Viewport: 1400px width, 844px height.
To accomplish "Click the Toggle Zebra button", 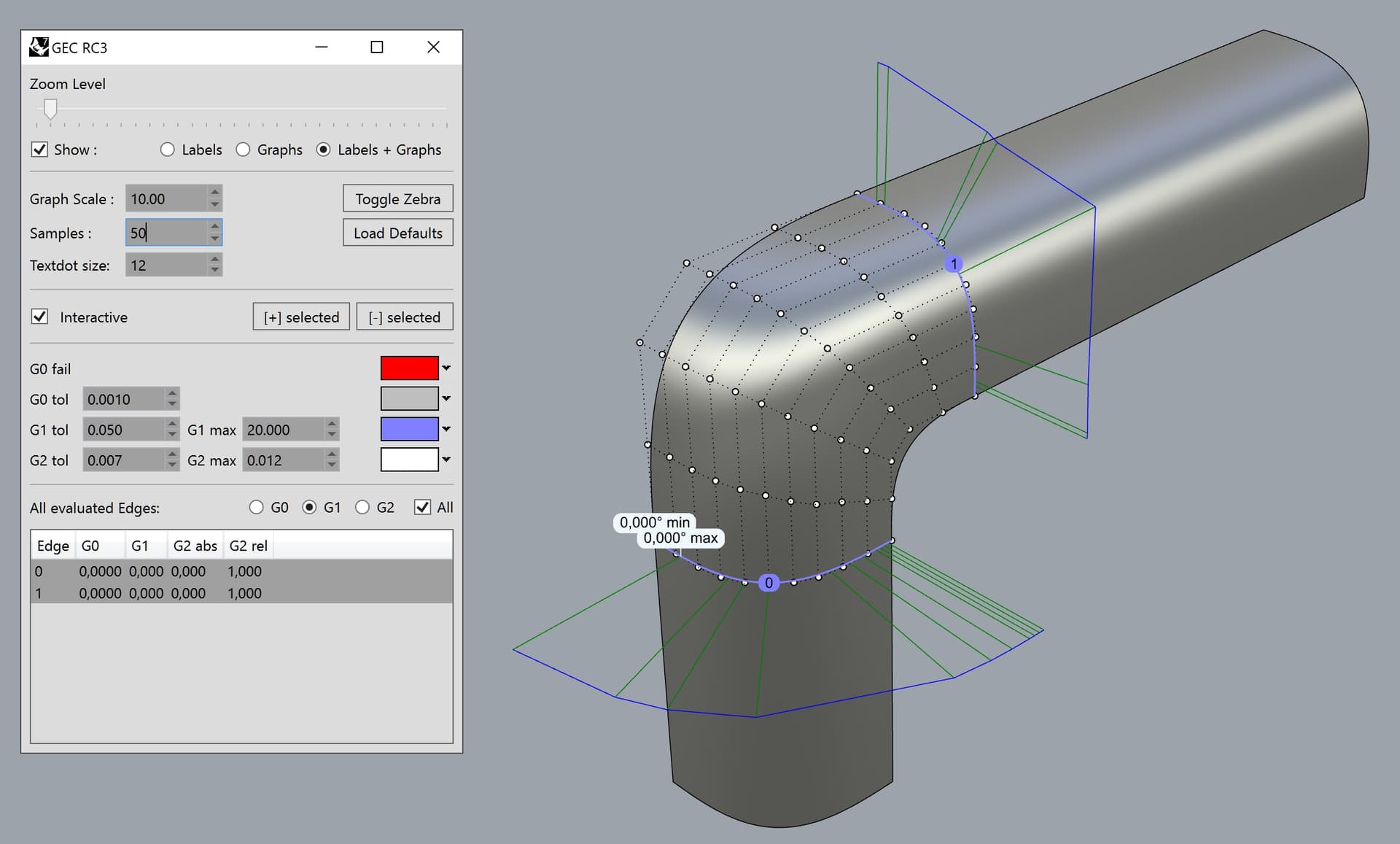I will pos(398,198).
